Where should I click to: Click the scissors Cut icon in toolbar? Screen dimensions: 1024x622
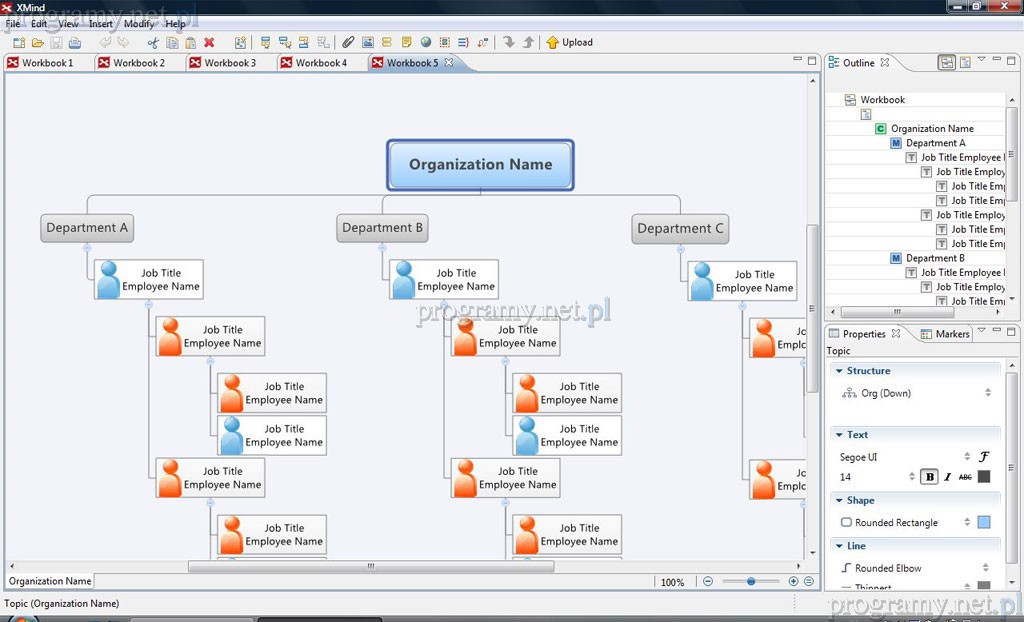click(x=153, y=43)
